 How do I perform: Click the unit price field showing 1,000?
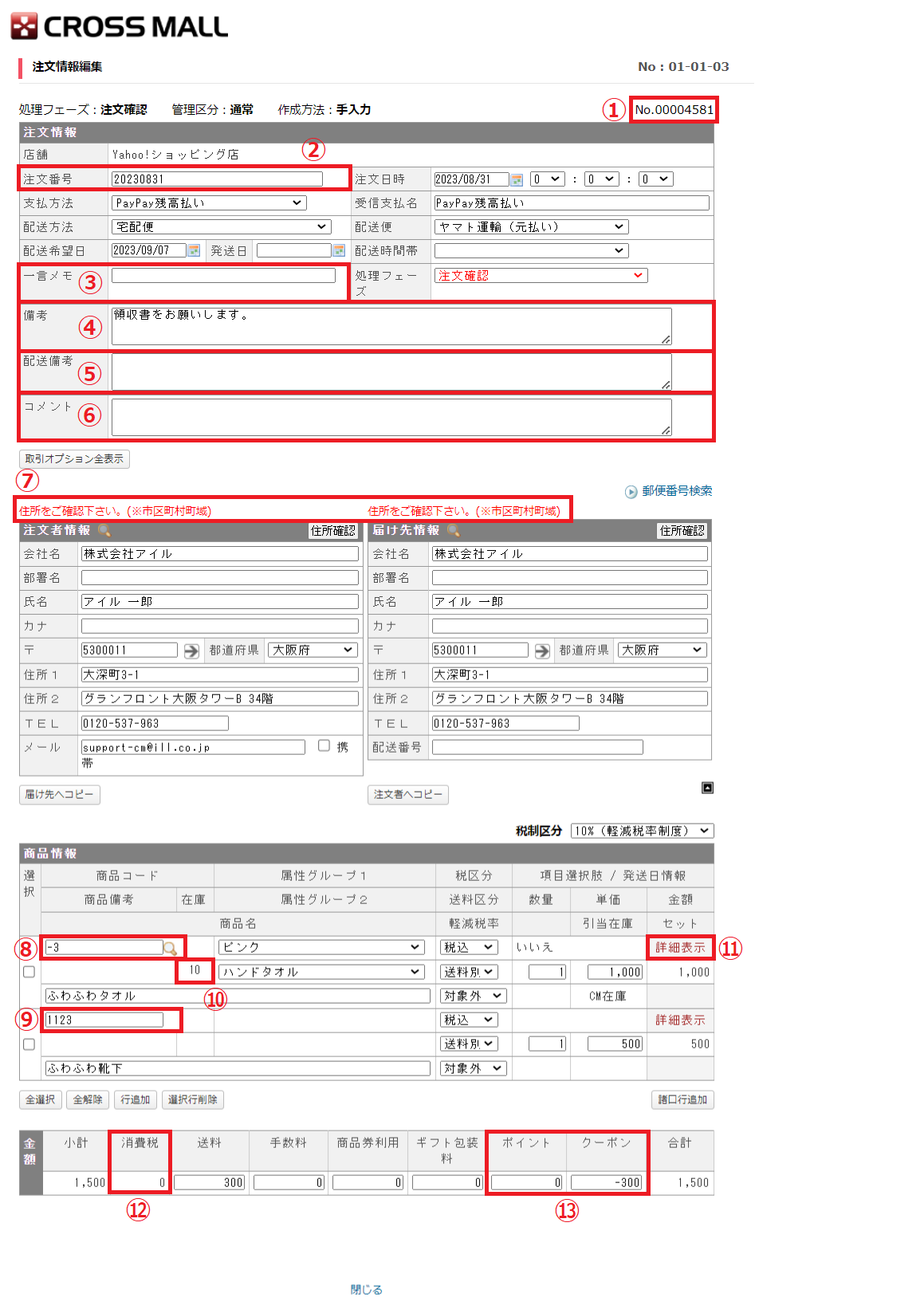(x=615, y=972)
